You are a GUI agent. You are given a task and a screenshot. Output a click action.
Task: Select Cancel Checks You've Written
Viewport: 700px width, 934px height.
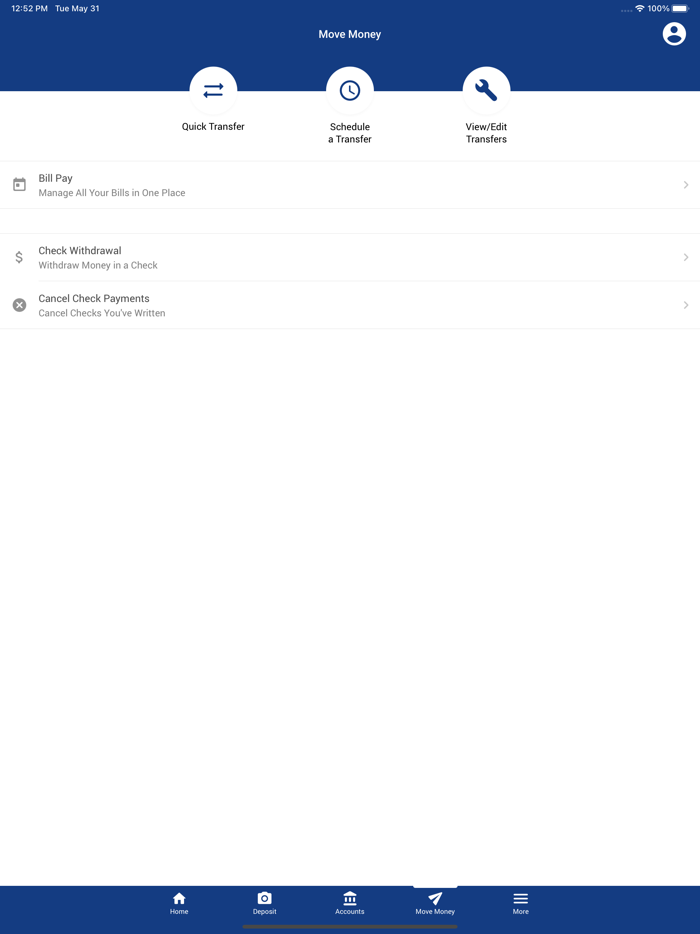point(102,313)
